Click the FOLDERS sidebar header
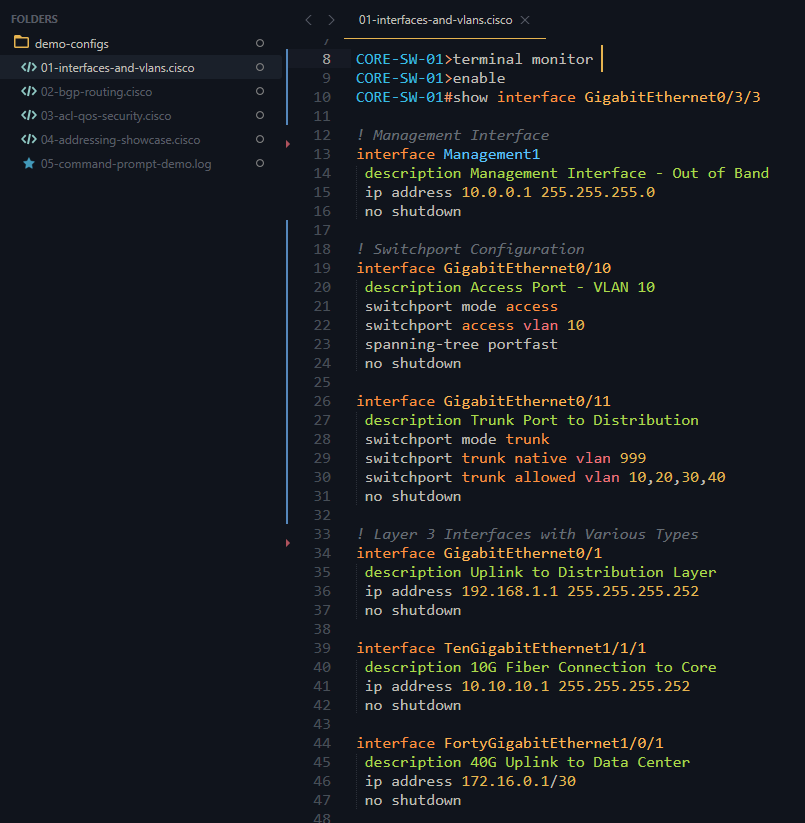 point(34,19)
